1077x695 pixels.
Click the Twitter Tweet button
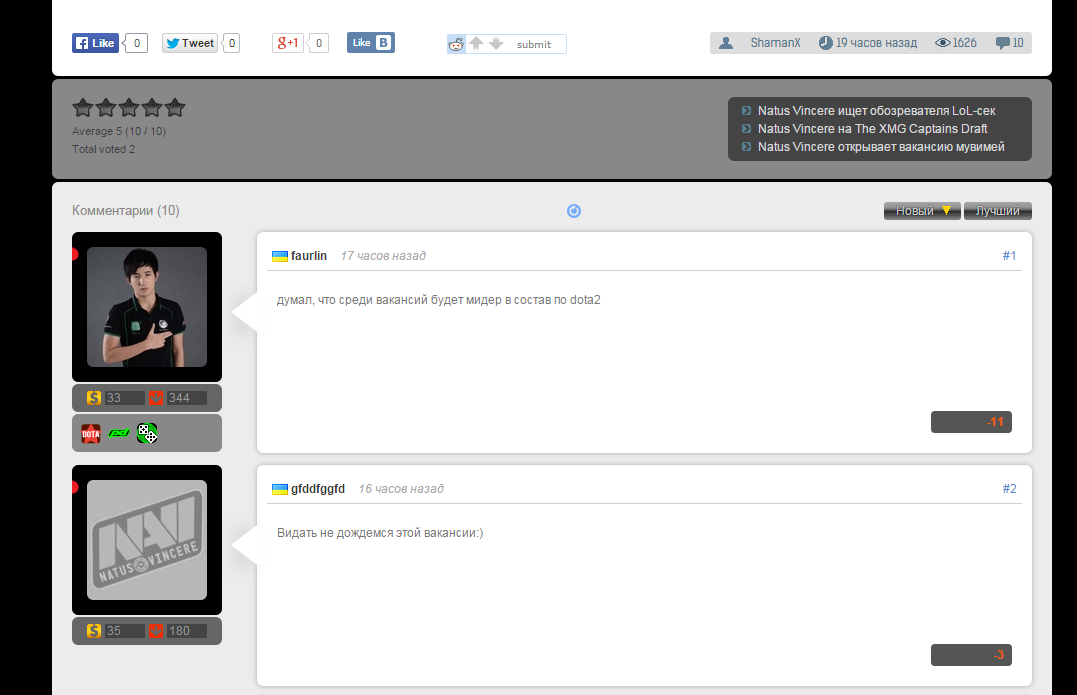click(x=190, y=43)
